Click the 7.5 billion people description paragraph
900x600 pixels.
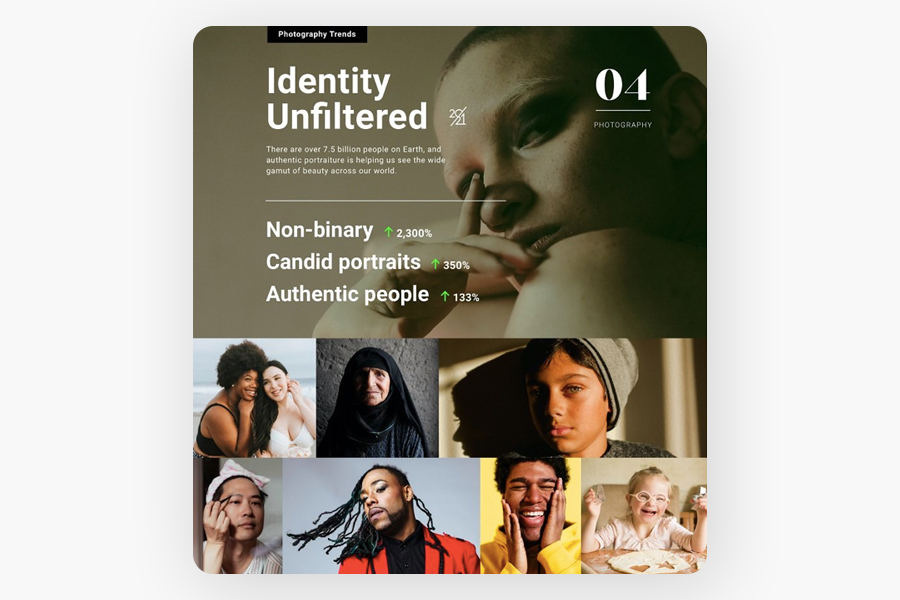[x=356, y=160]
